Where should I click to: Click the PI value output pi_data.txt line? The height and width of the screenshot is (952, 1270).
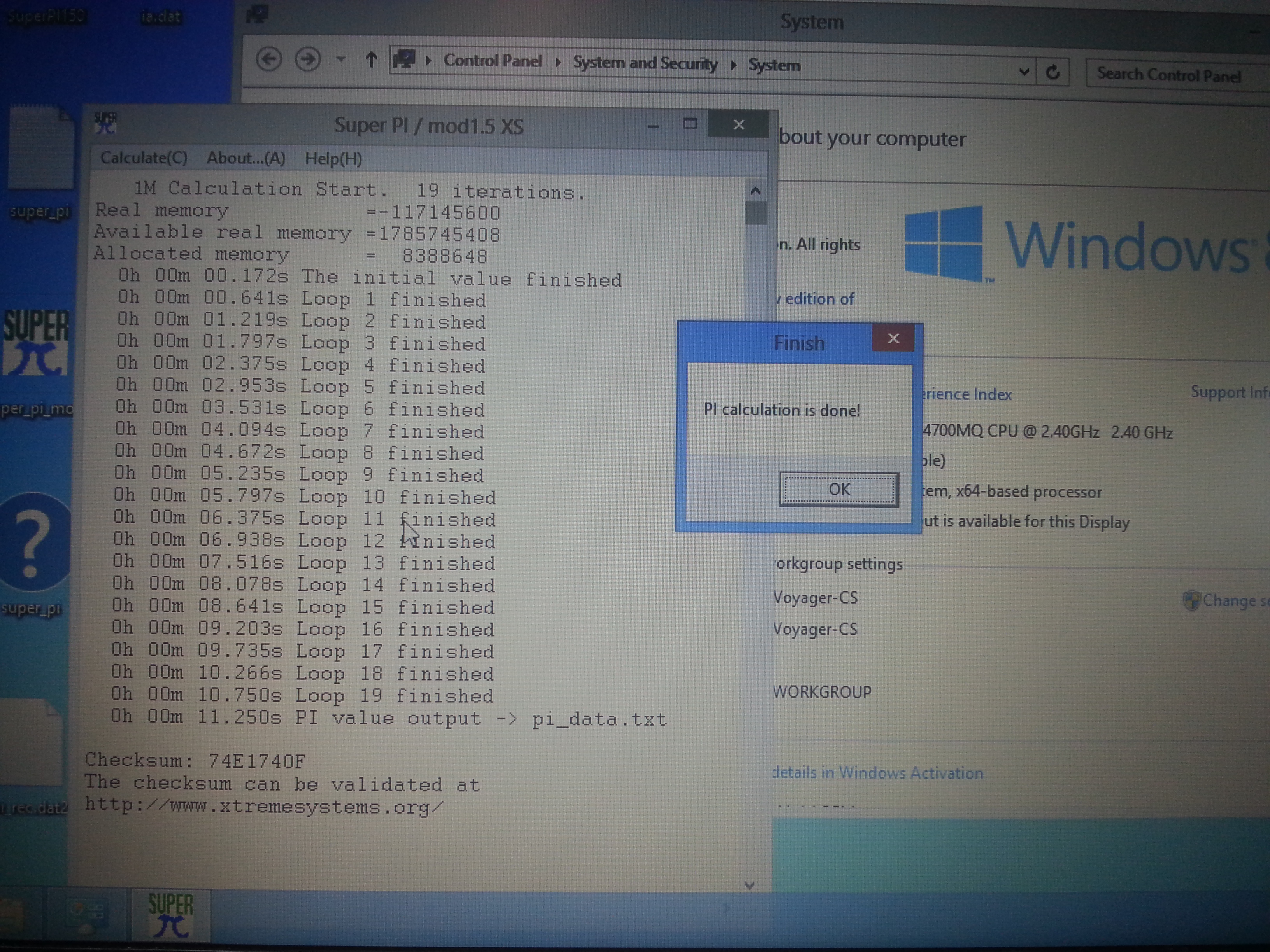tap(389, 717)
